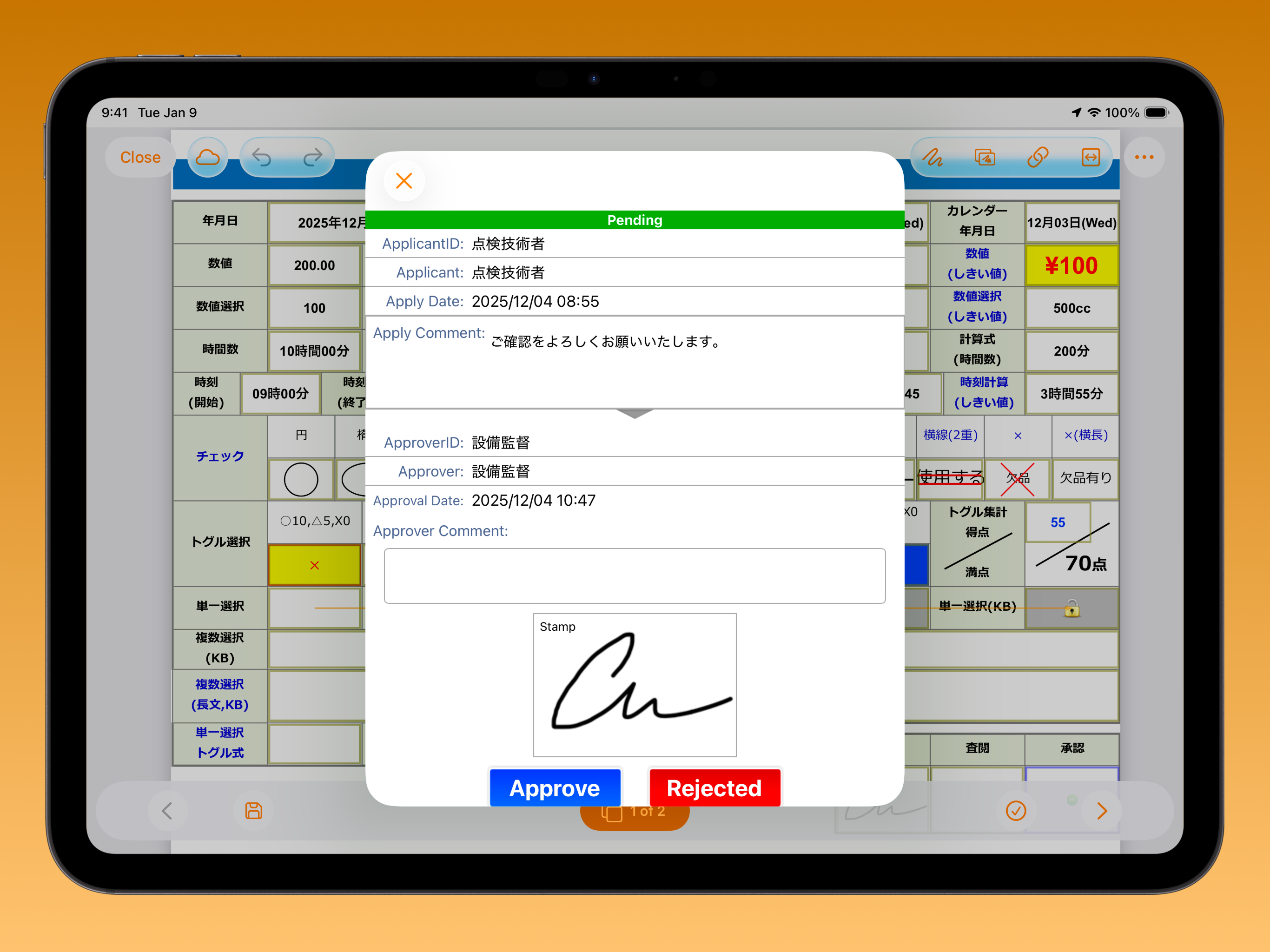This screenshot has height=952, width=1270.
Task: Save the form with the floppy disk icon
Action: (x=253, y=811)
